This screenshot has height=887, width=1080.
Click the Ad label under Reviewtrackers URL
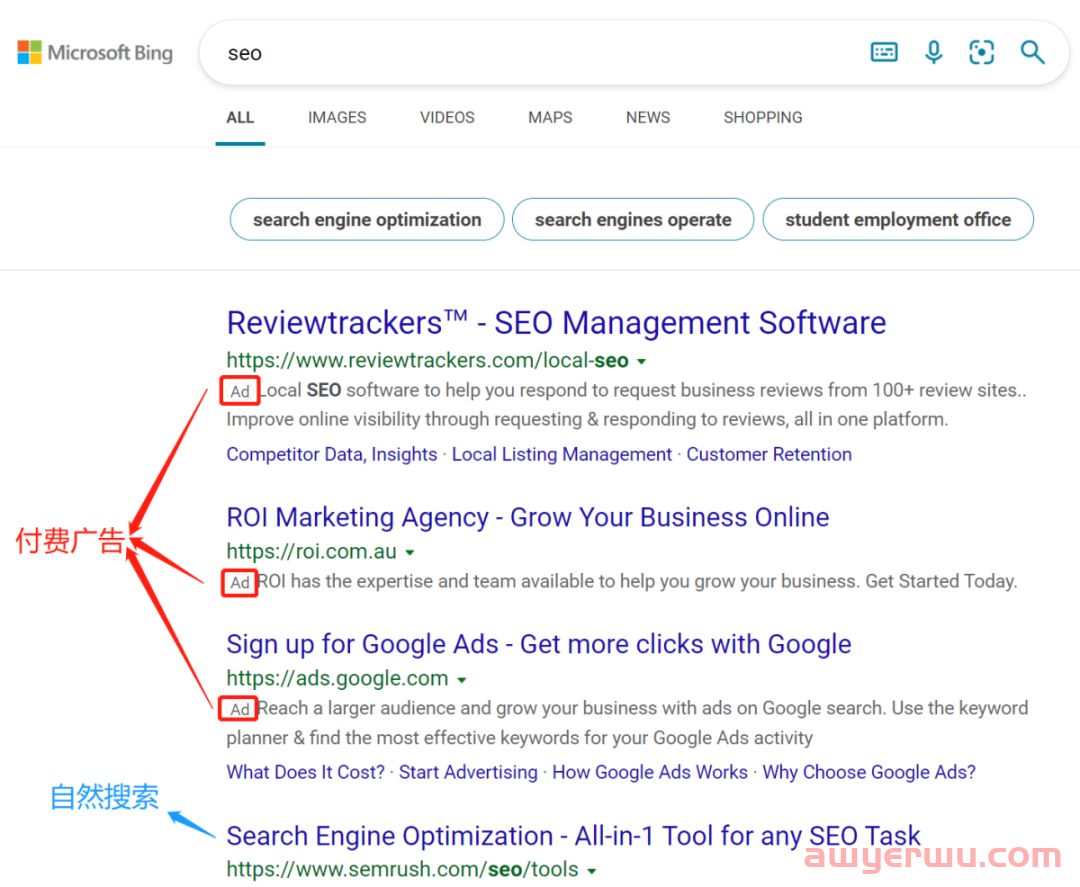[240, 391]
